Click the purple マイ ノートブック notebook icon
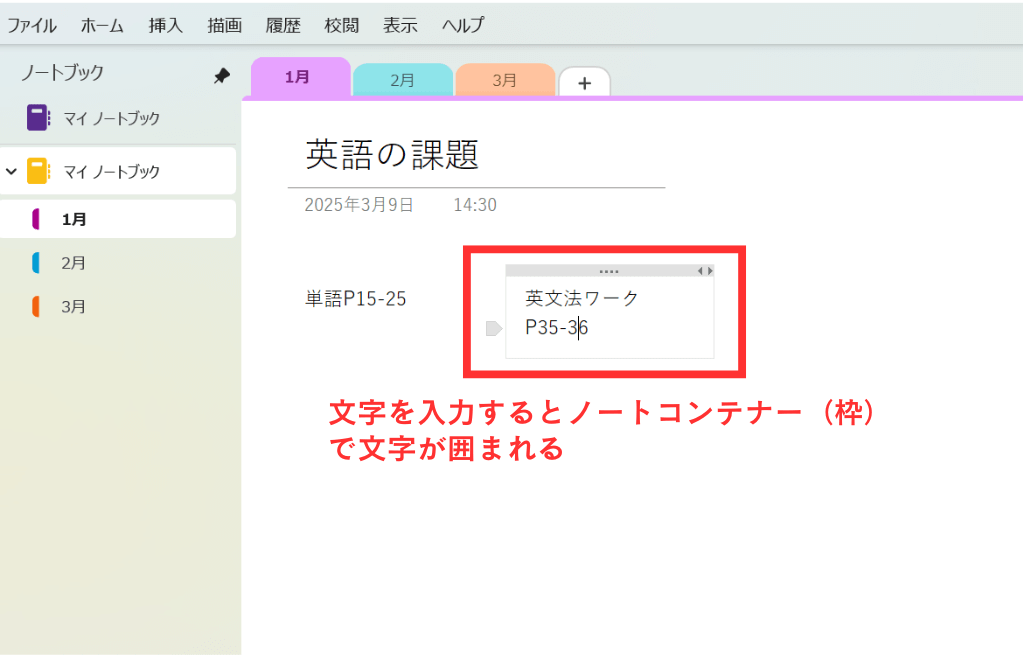This screenshot has width=1024, height=655. point(38,118)
